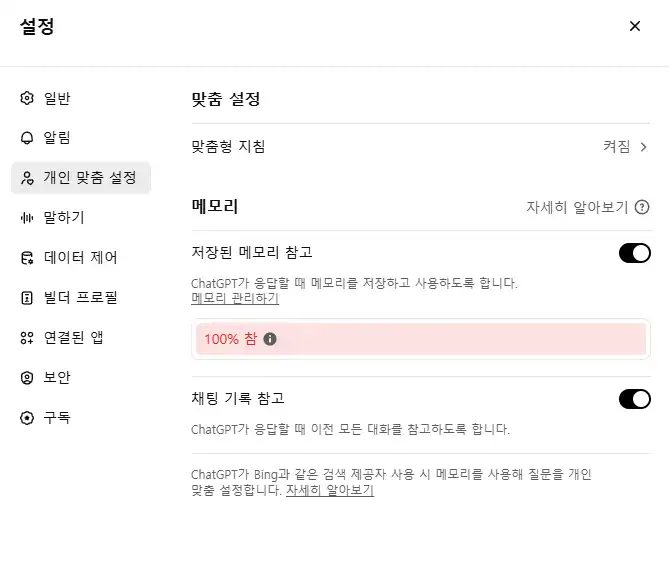Click the Subscription icon
This screenshot has height=576, width=669.
coord(27,418)
